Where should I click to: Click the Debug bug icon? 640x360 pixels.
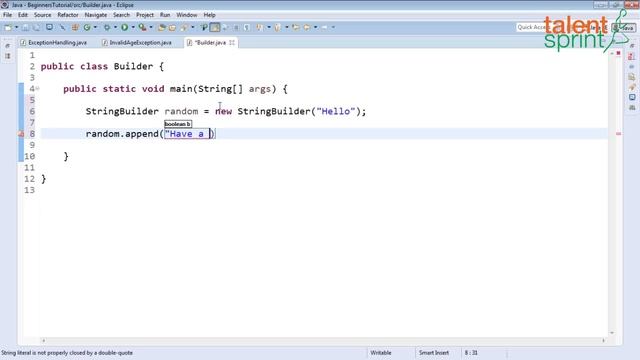point(107,27)
